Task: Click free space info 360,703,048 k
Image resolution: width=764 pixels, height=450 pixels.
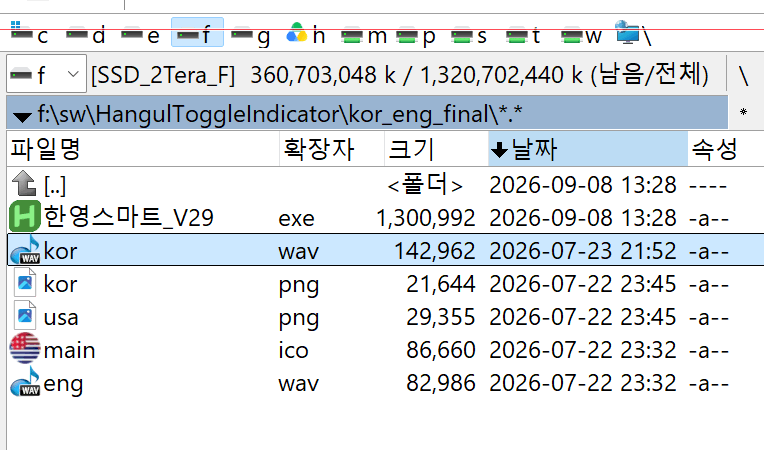Action: point(323,75)
